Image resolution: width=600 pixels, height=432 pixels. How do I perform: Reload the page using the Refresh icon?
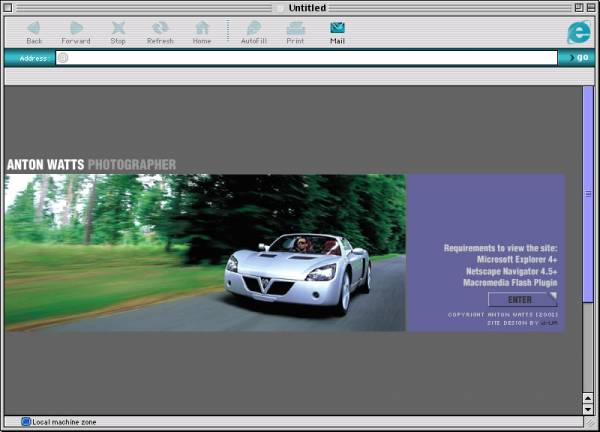coord(160,28)
